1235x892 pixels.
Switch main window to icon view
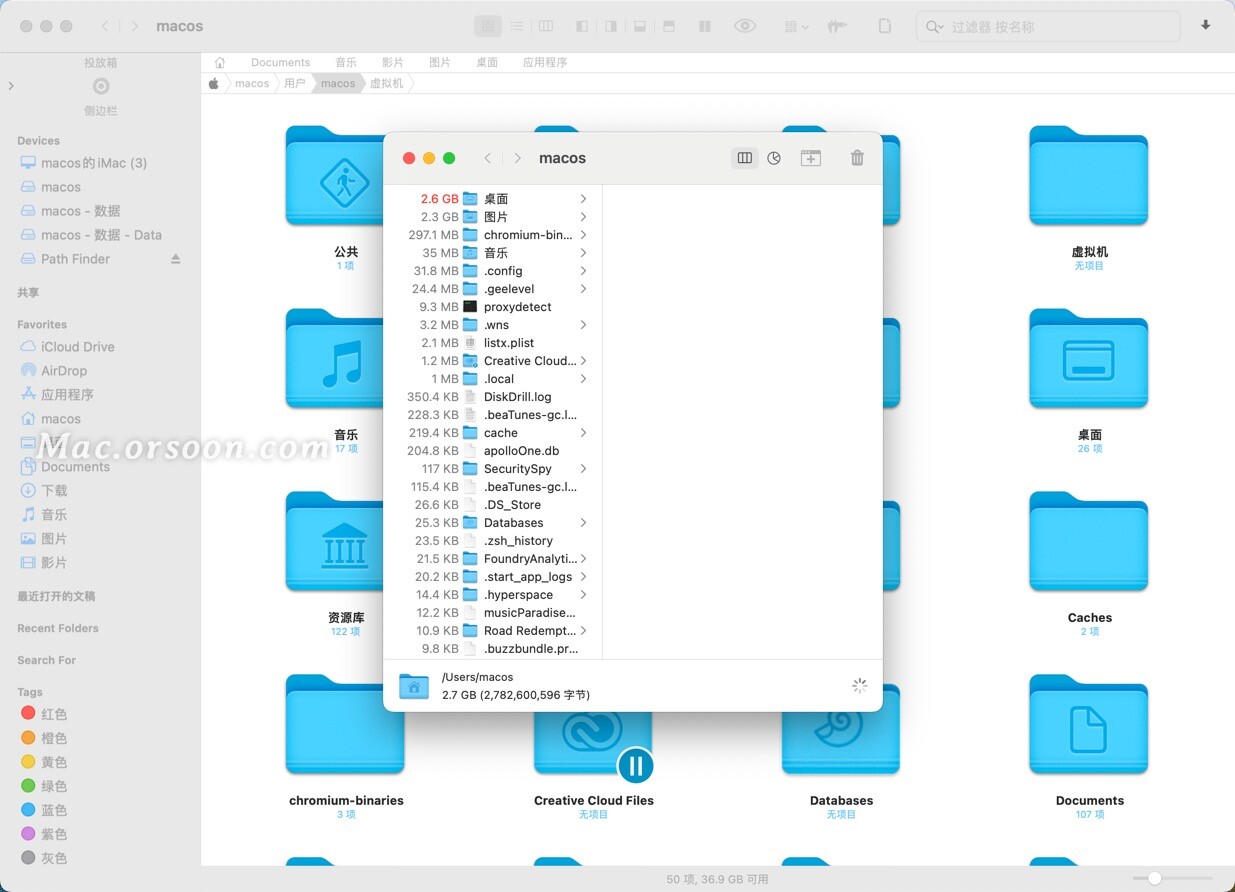[x=488, y=26]
